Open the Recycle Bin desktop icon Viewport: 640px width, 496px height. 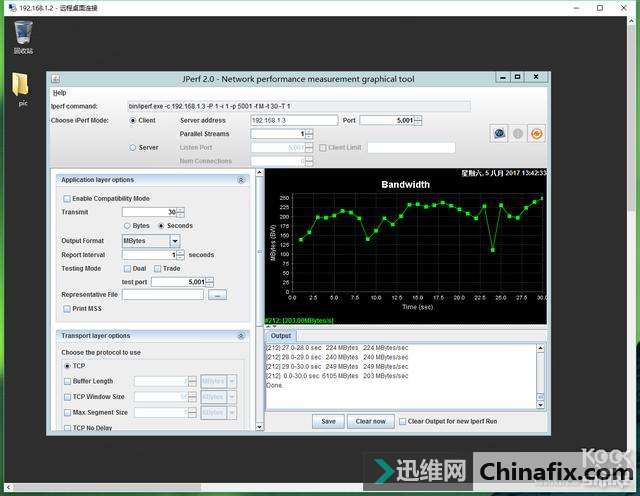tap(23, 38)
